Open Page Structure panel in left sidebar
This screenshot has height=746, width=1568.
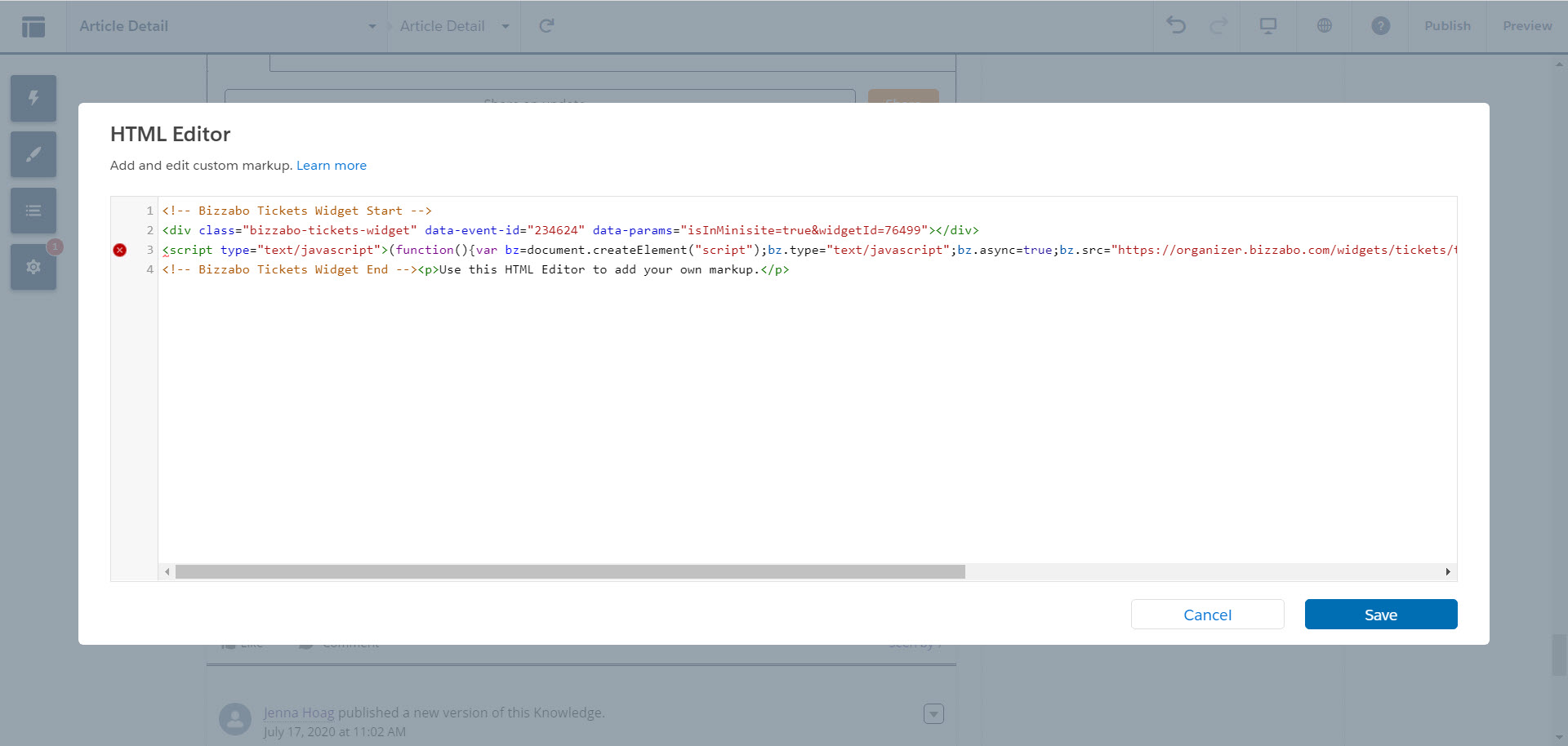pyautogui.click(x=33, y=210)
